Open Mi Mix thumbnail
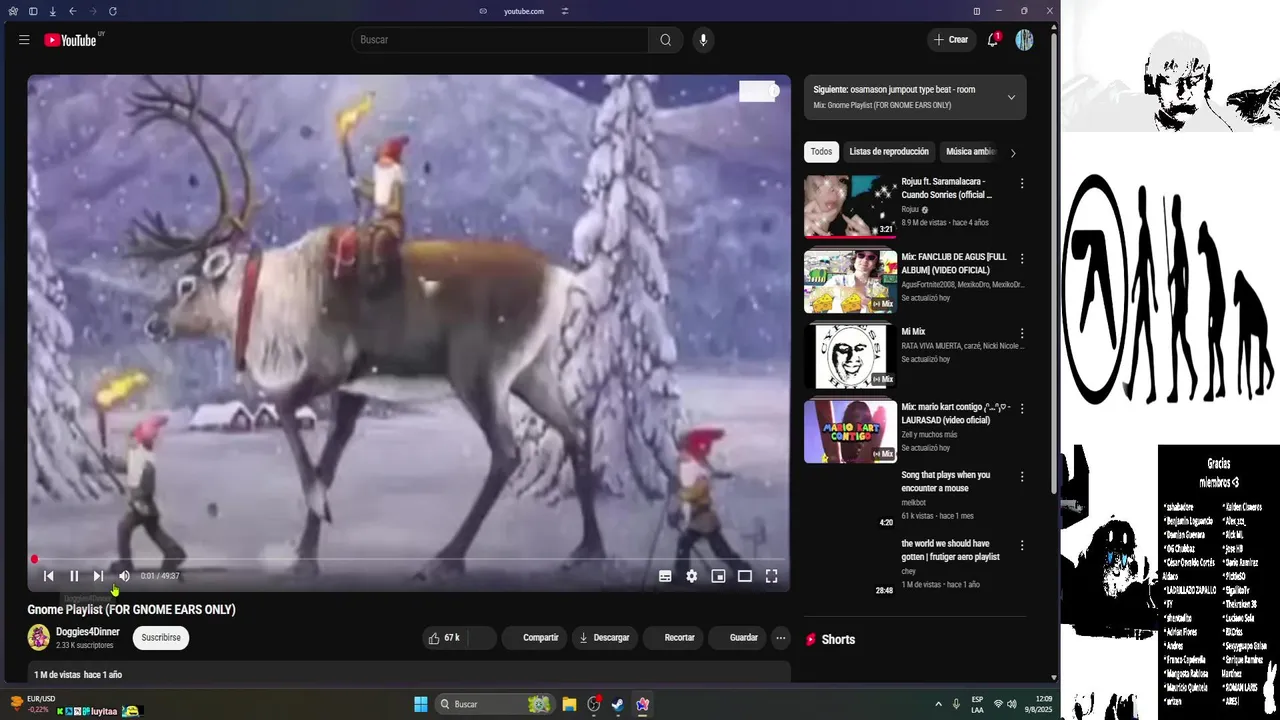Viewport: 1280px width, 720px height. [x=850, y=356]
